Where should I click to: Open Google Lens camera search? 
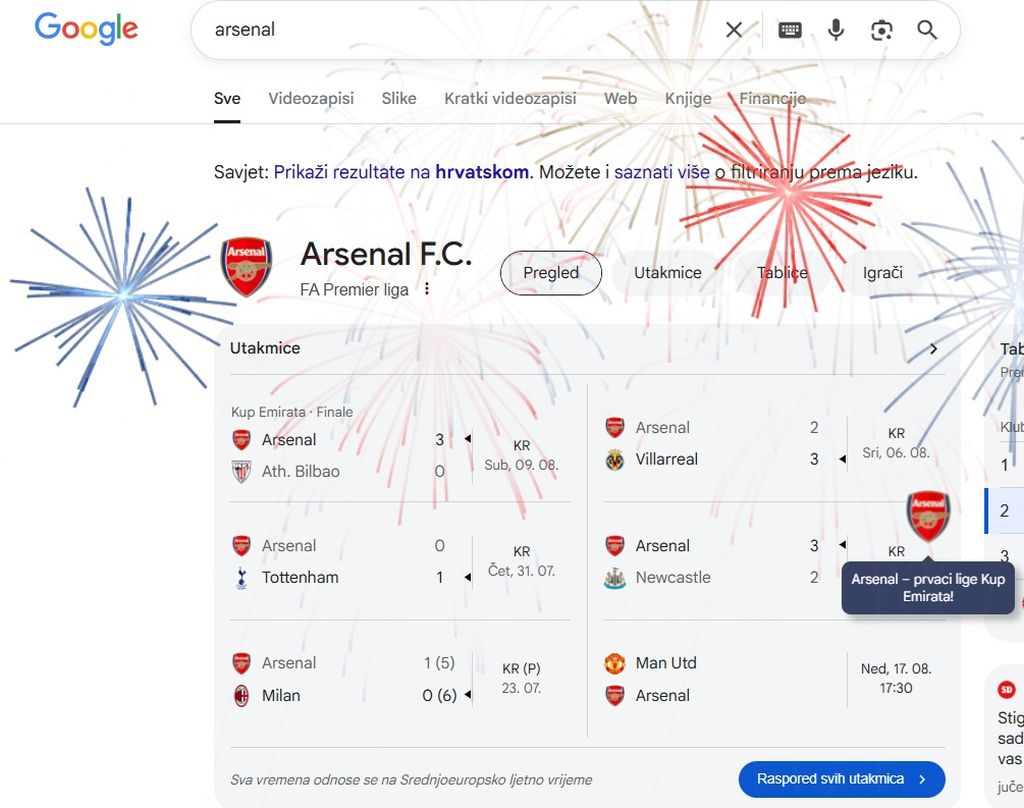point(881,30)
